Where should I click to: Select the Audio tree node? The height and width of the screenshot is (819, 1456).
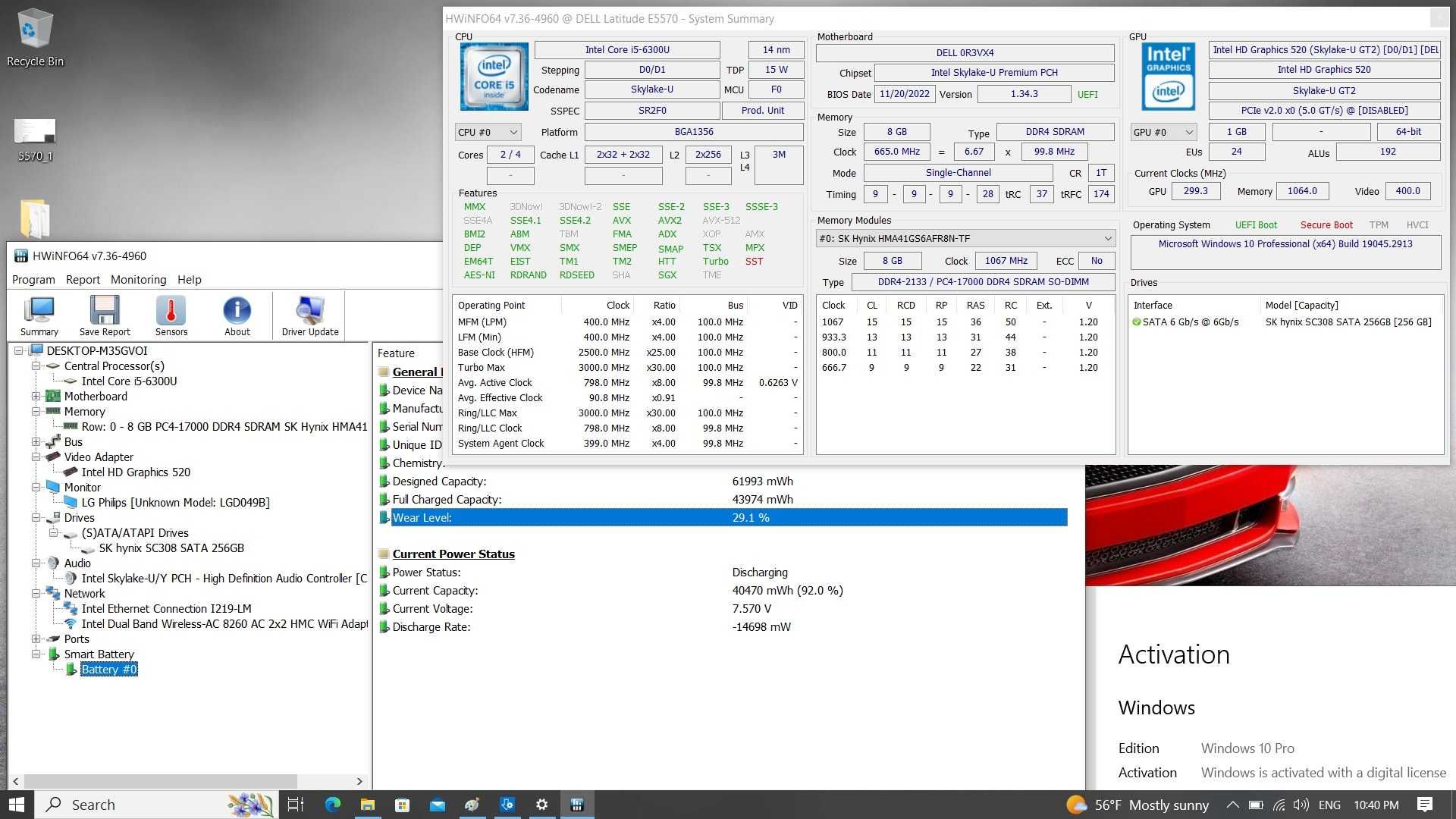coord(77,563)
